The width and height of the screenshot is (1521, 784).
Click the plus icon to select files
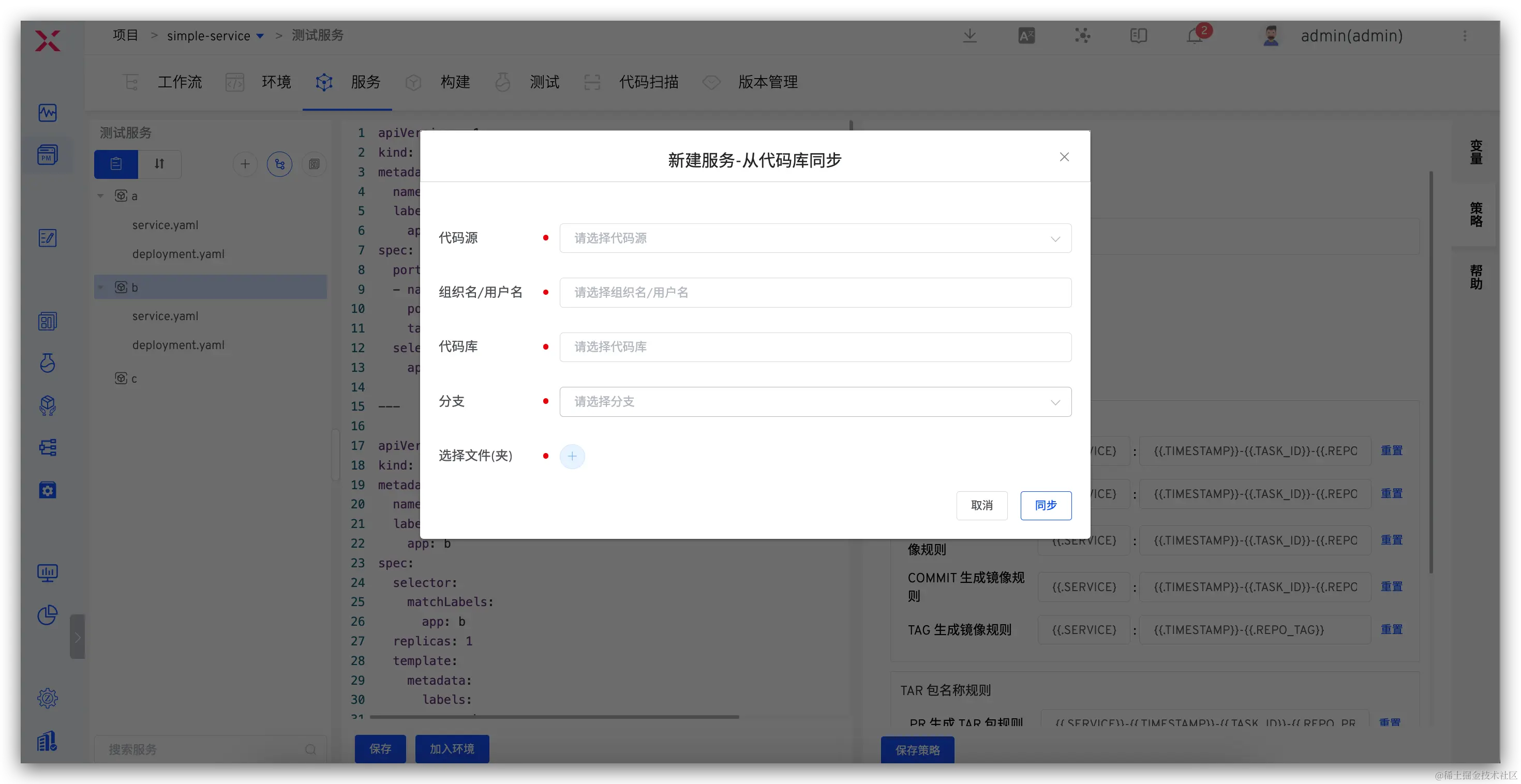tap(572, 456)
